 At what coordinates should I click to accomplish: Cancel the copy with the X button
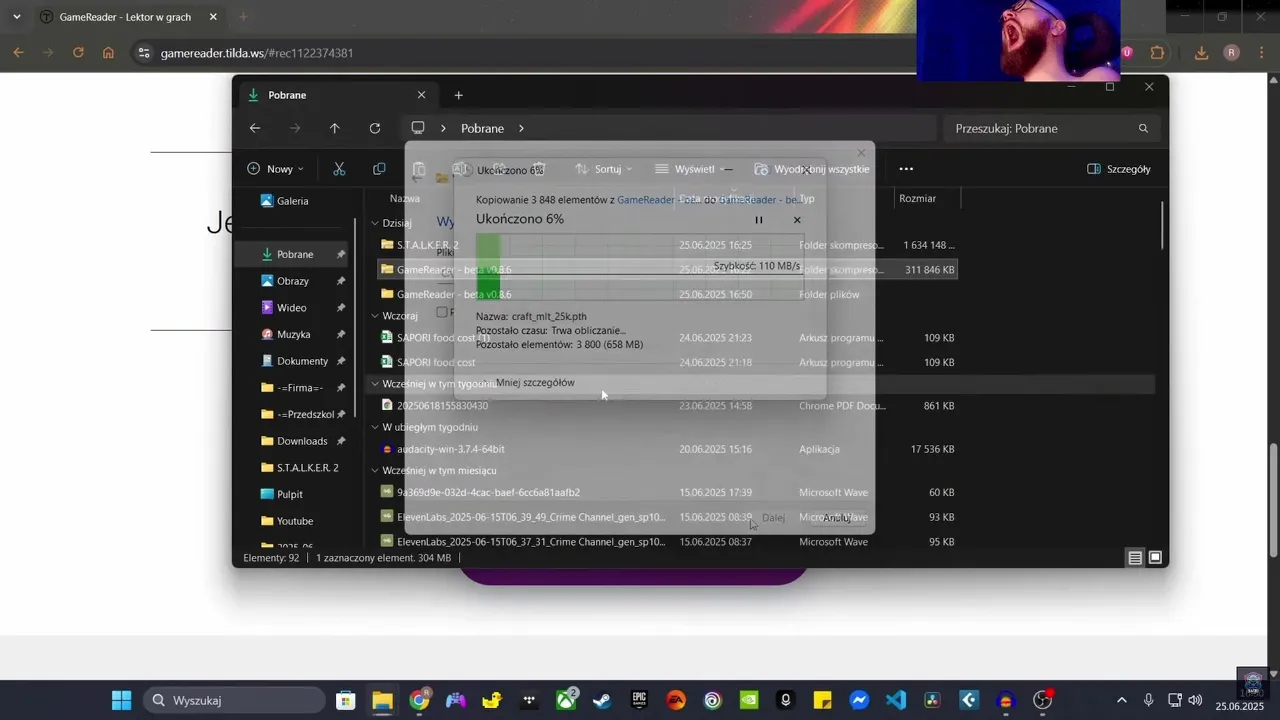pyautogui.click(x=797, y=220)
